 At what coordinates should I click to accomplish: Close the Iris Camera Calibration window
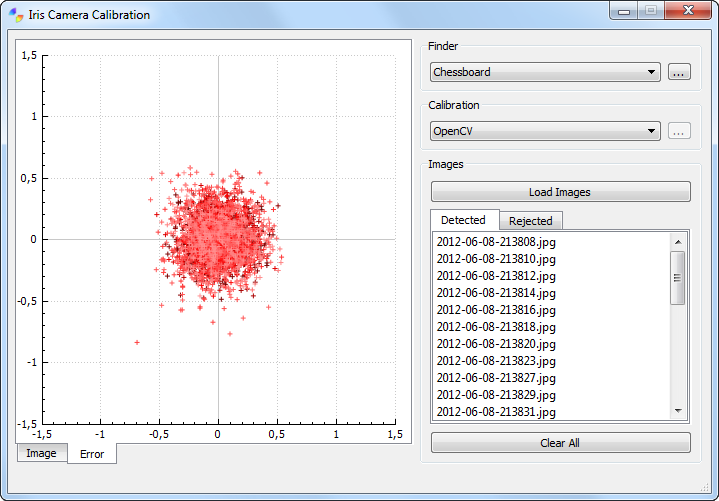point(688,11)
